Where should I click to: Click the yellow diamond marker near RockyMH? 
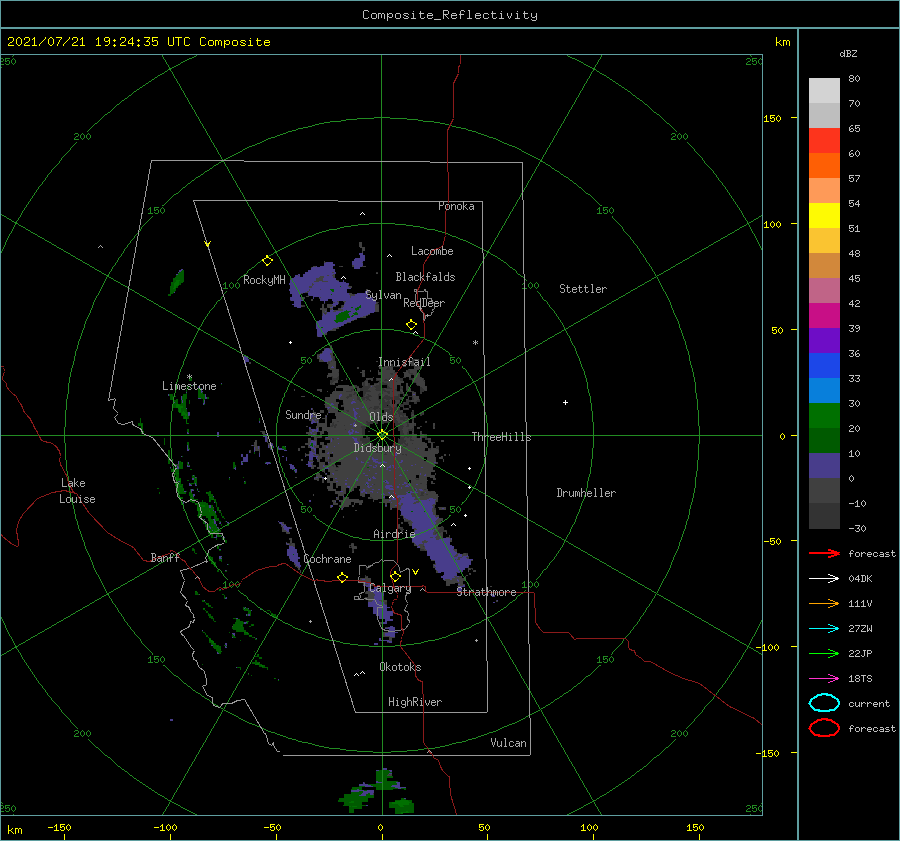(x=267, y=261)
